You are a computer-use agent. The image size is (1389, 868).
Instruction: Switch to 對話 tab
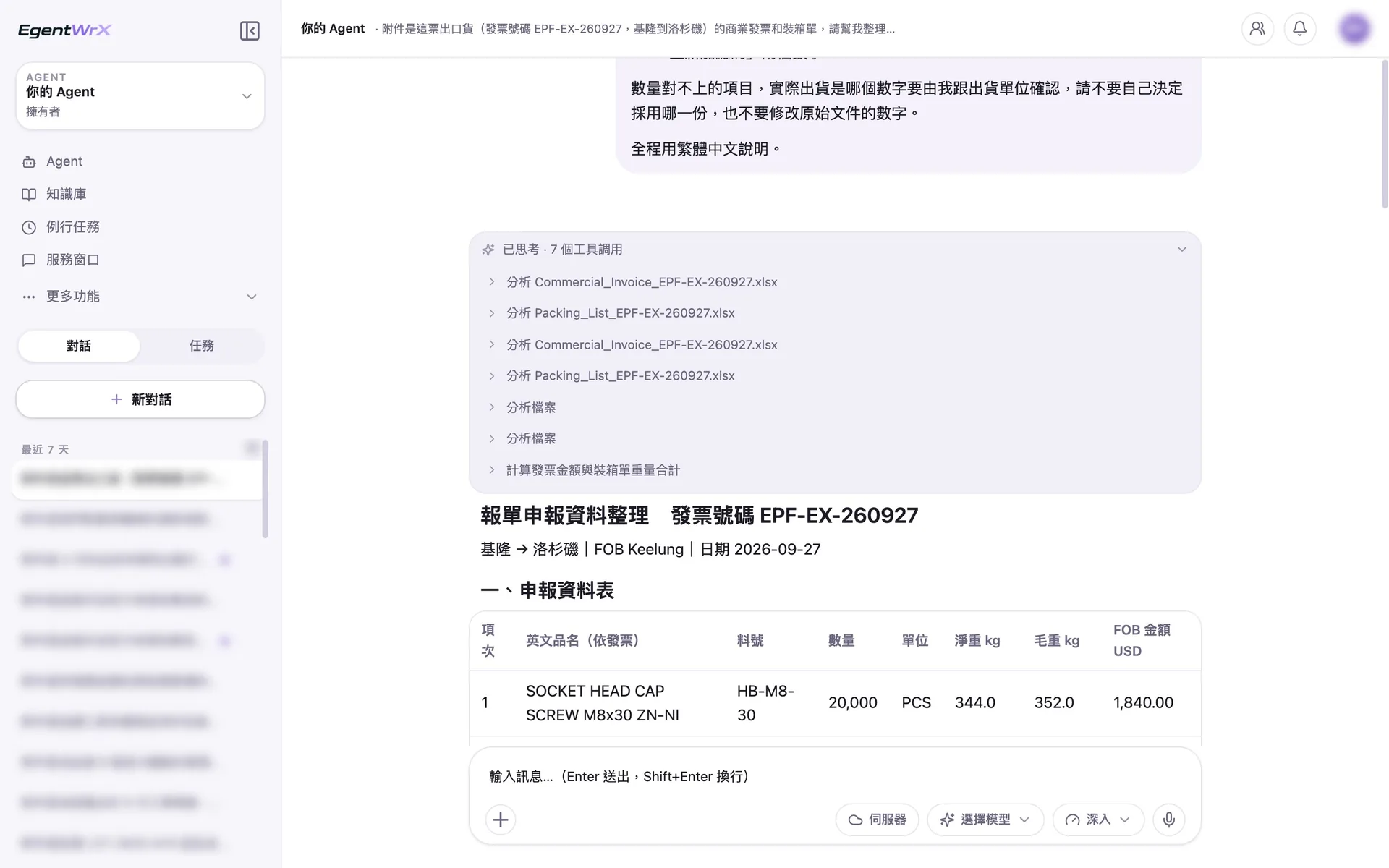(79, 346)
